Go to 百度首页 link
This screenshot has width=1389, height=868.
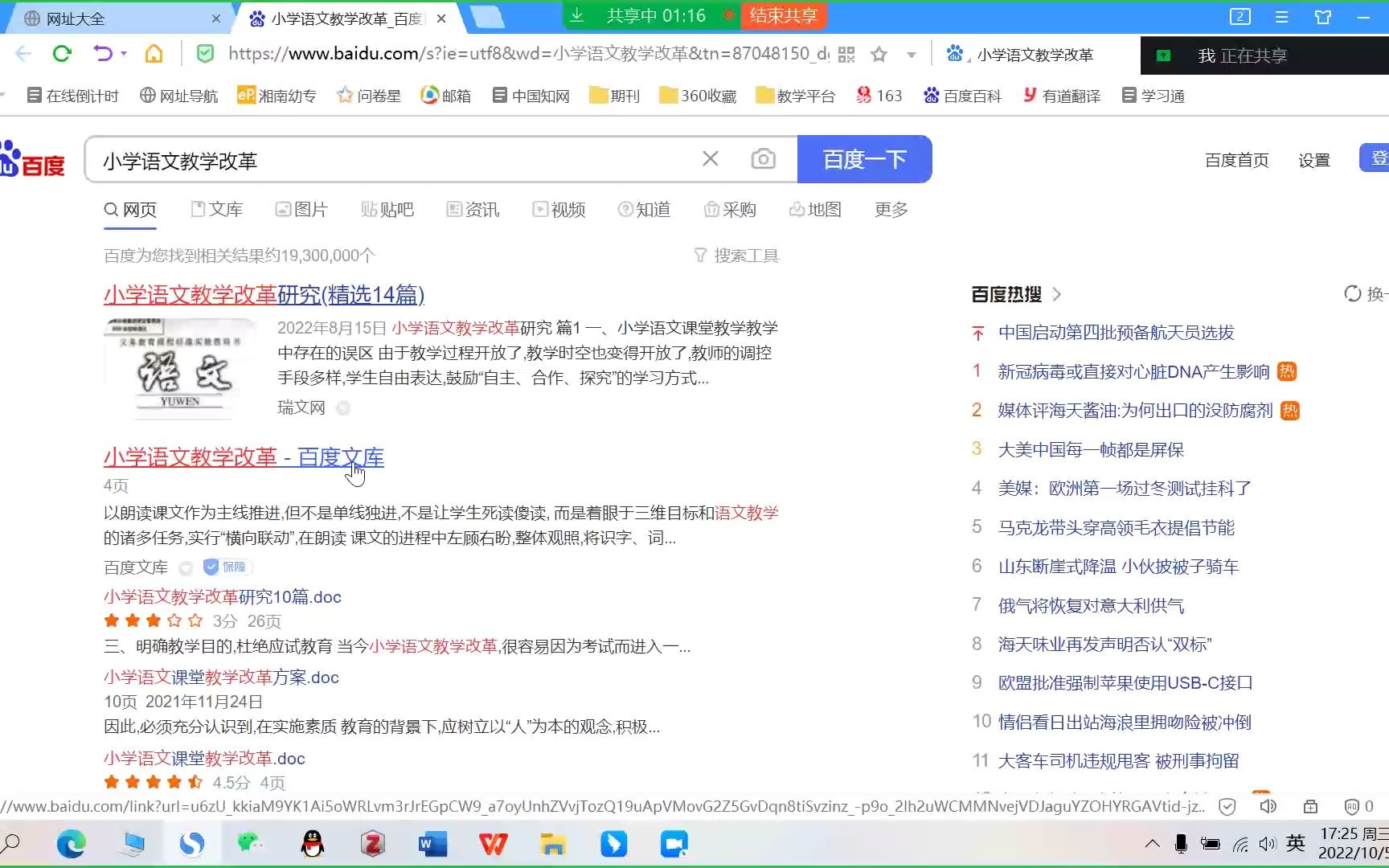coord(1236,160)
